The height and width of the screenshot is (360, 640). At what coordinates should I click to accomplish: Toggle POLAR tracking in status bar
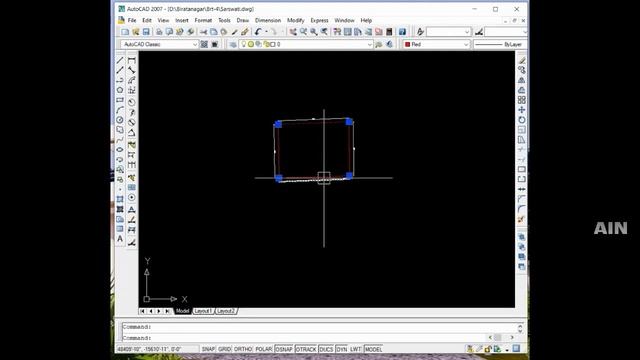264,349
